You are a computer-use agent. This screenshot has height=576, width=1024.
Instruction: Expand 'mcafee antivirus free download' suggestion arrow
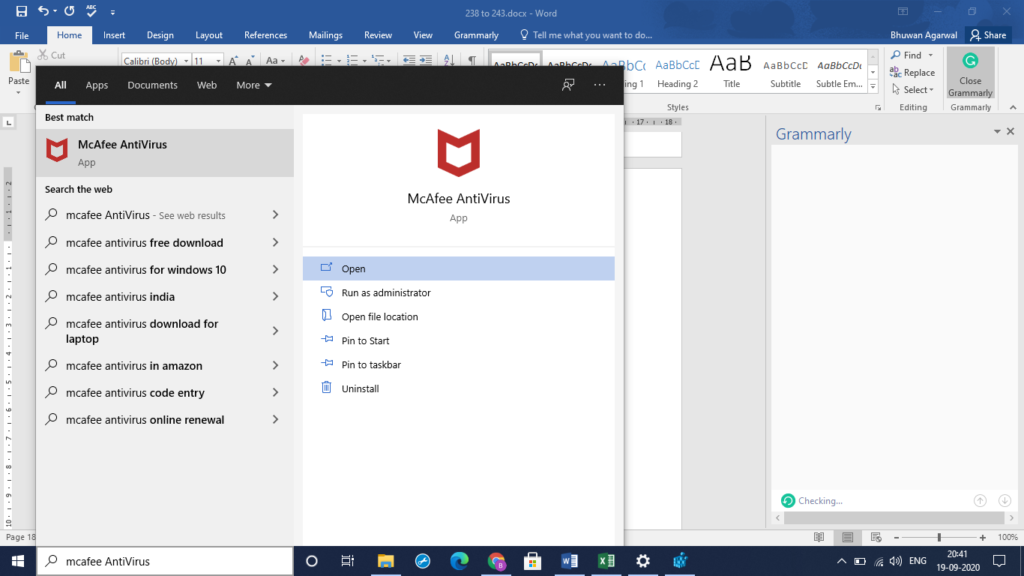(x=275, y=242)
